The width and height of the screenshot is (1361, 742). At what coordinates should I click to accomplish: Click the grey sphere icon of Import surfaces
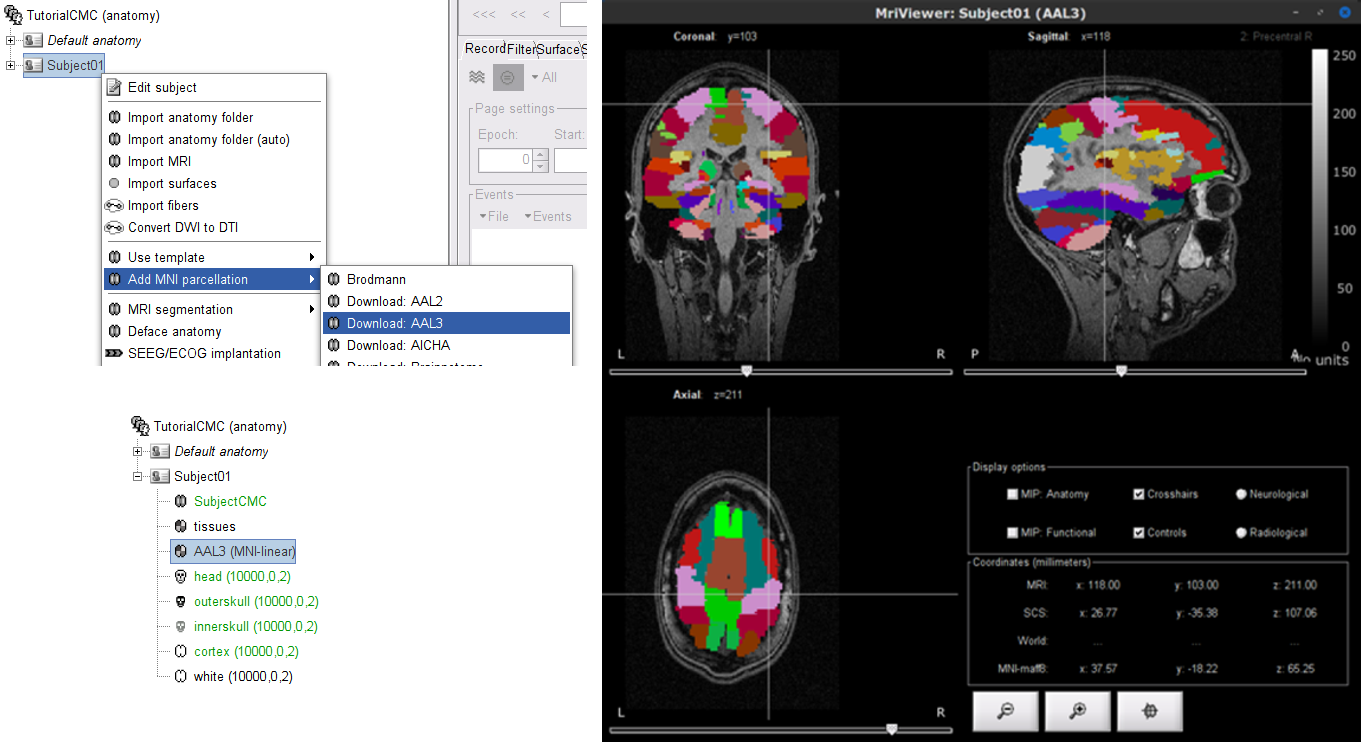114,183
